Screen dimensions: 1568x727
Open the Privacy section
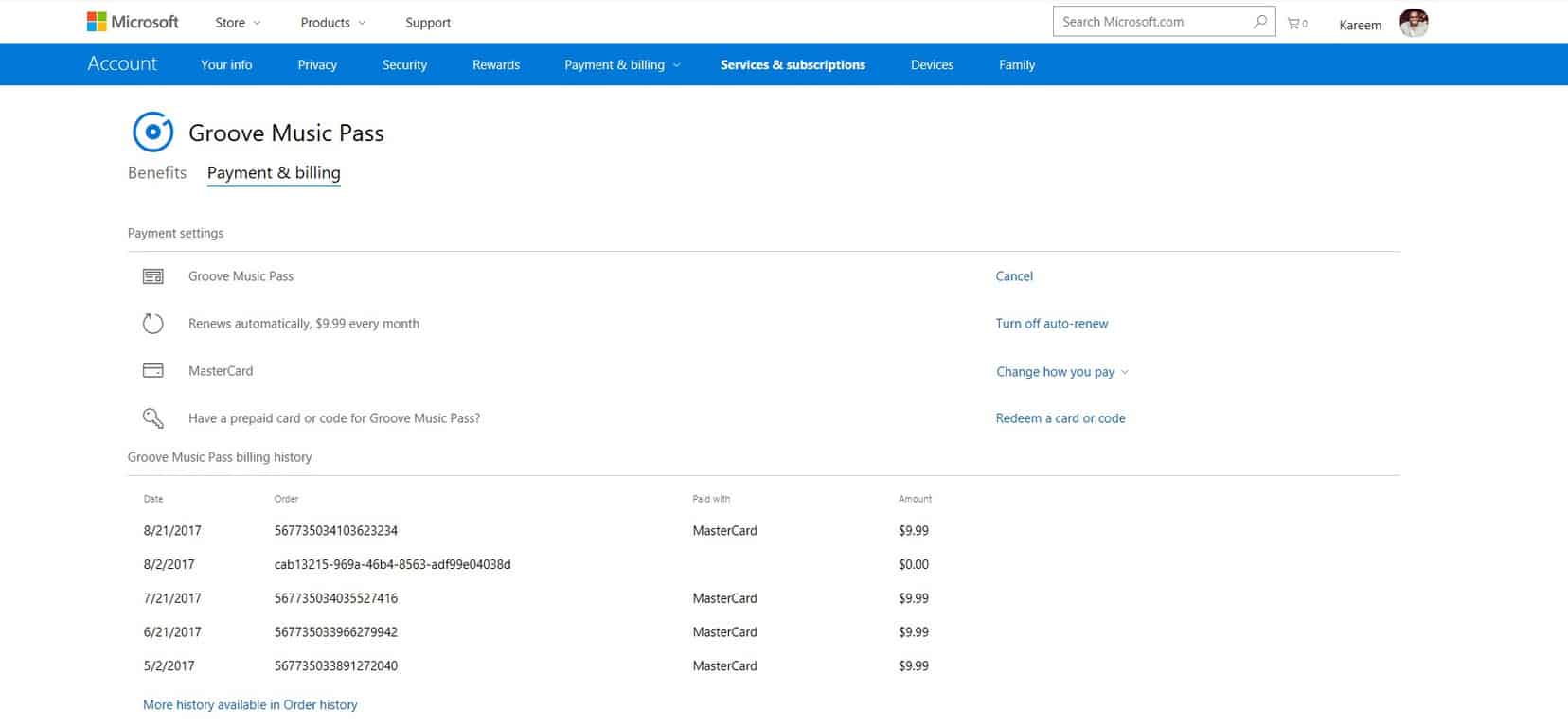pos(317,65)
